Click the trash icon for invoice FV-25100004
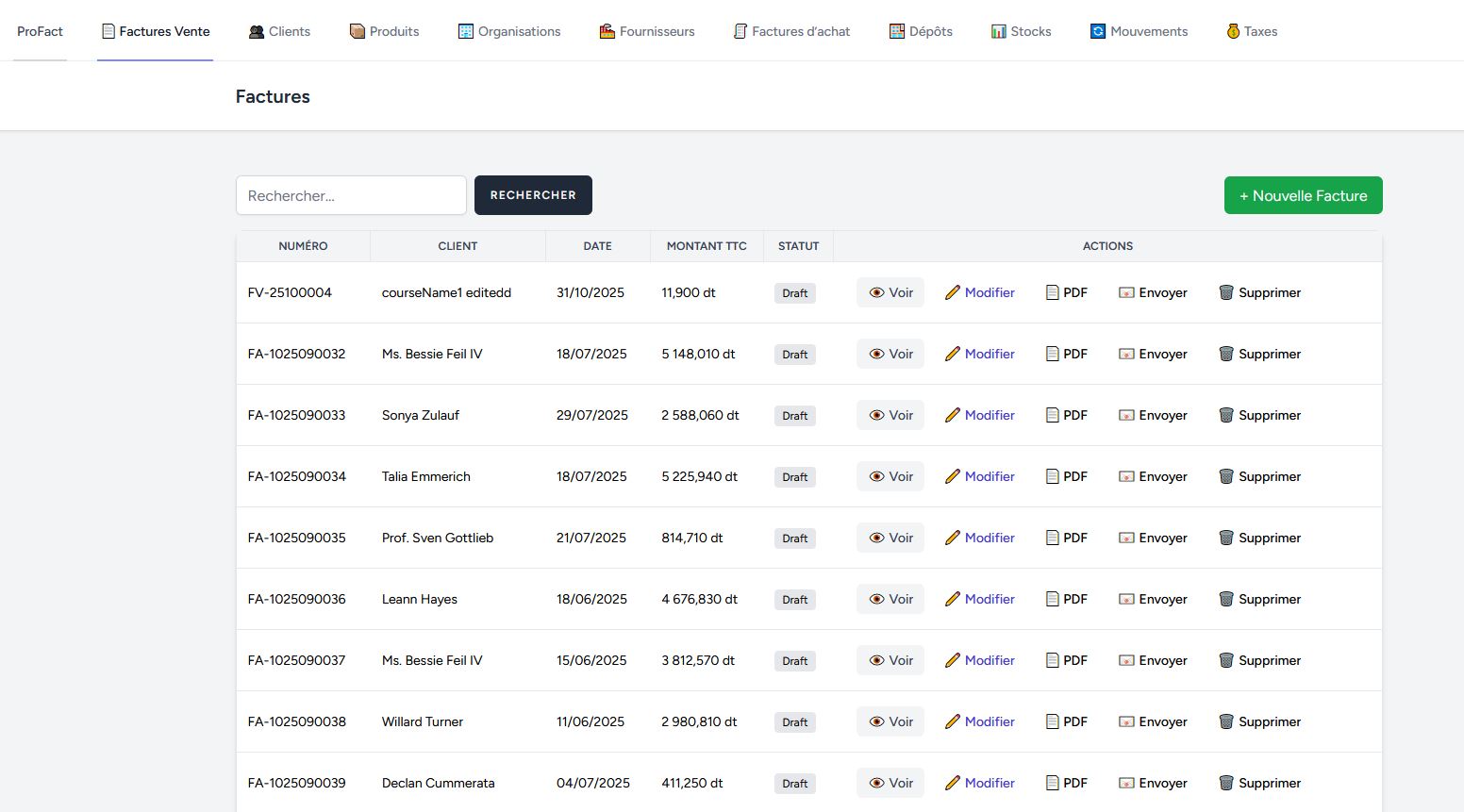The height and width of the screenshot is (812, 1464). (1225, 292)
